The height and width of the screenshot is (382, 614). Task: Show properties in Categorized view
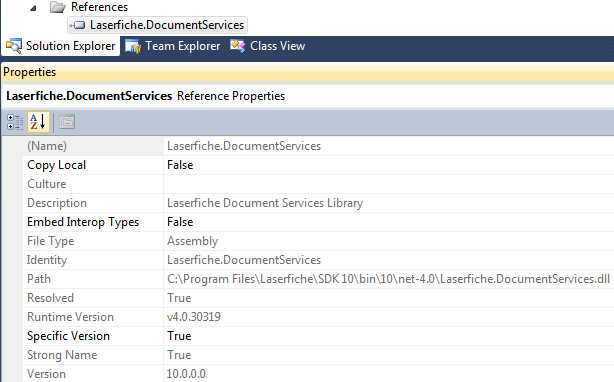pyautogui.click(x=15, y=122)
